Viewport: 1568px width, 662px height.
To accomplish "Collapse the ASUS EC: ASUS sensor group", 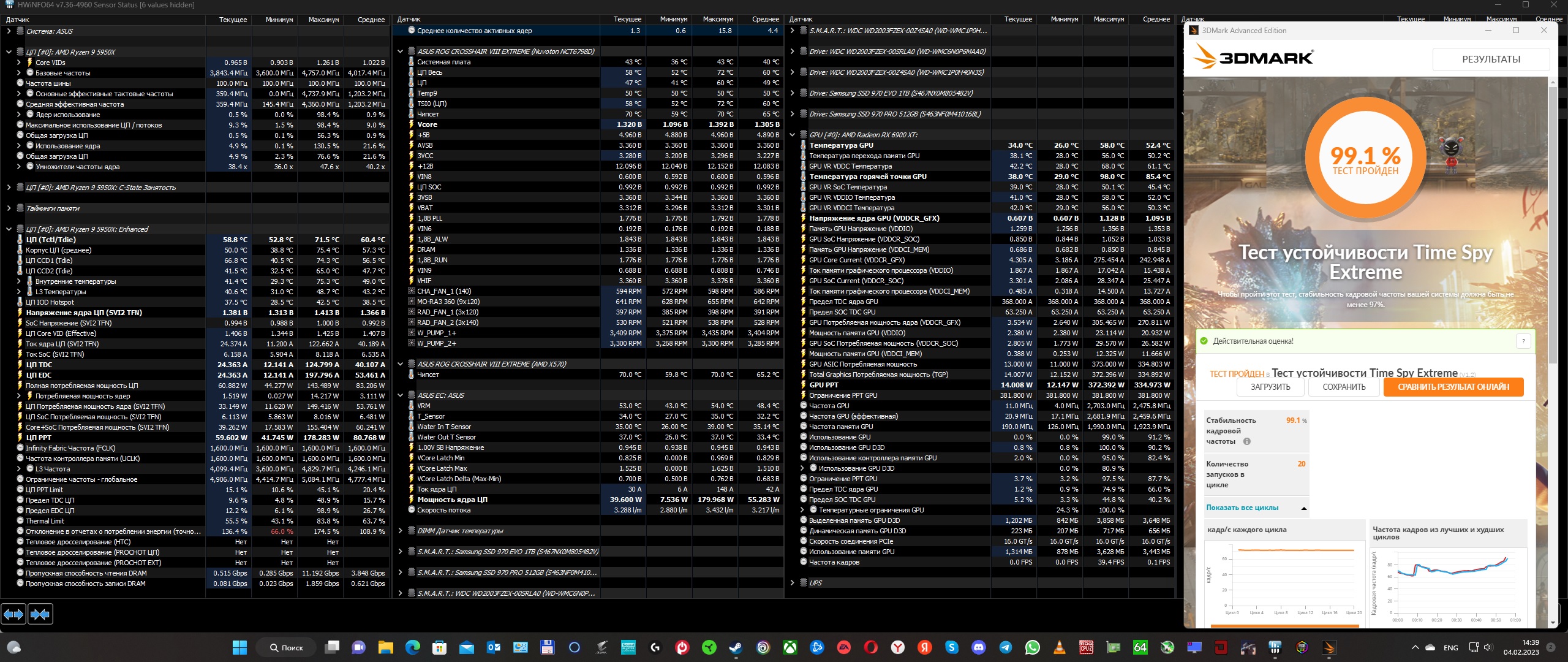I will pos(400,395).
